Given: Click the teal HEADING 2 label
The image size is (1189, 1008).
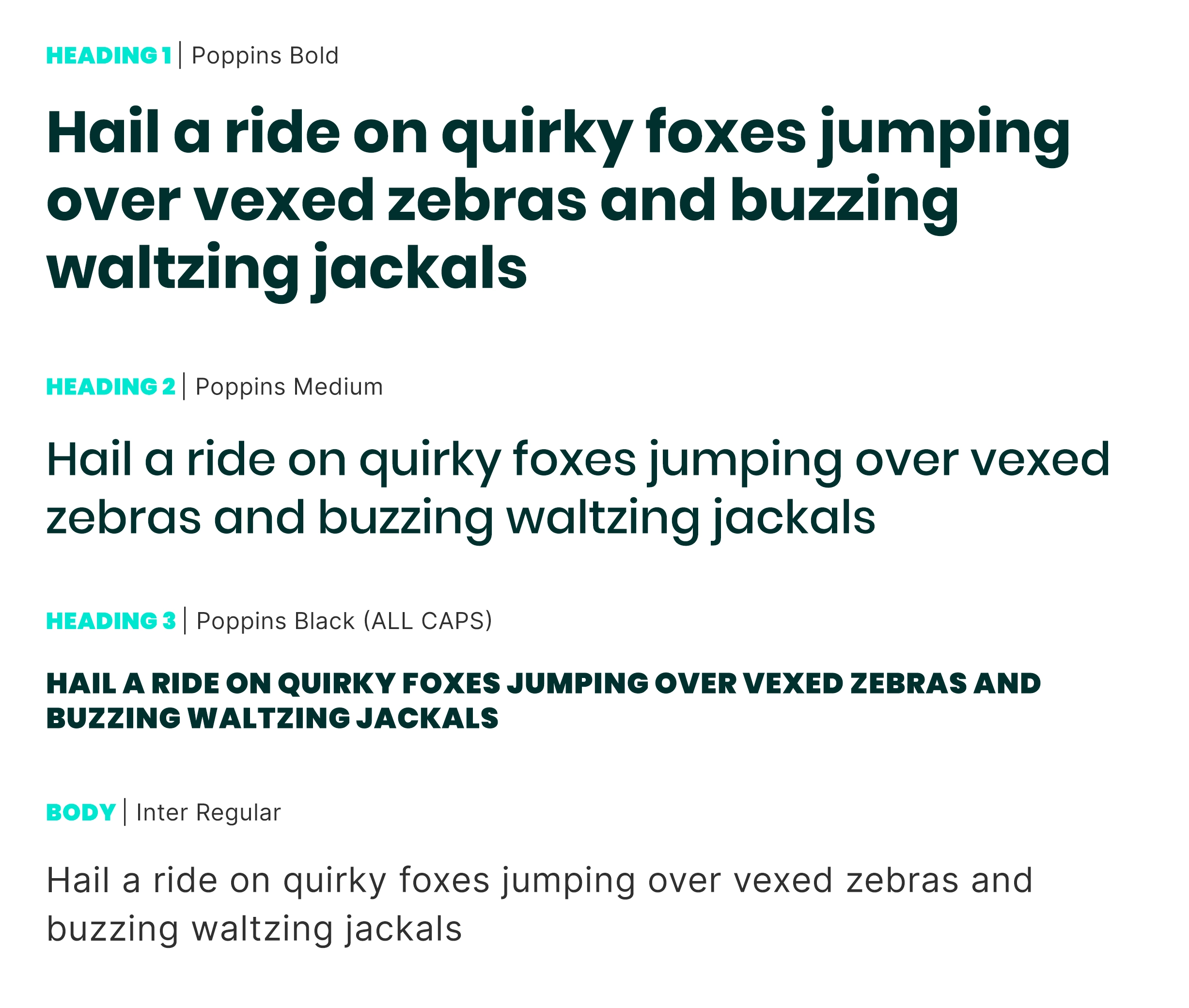Looking at the screenshot, I should pyautogui.click(x=110, y=387).
